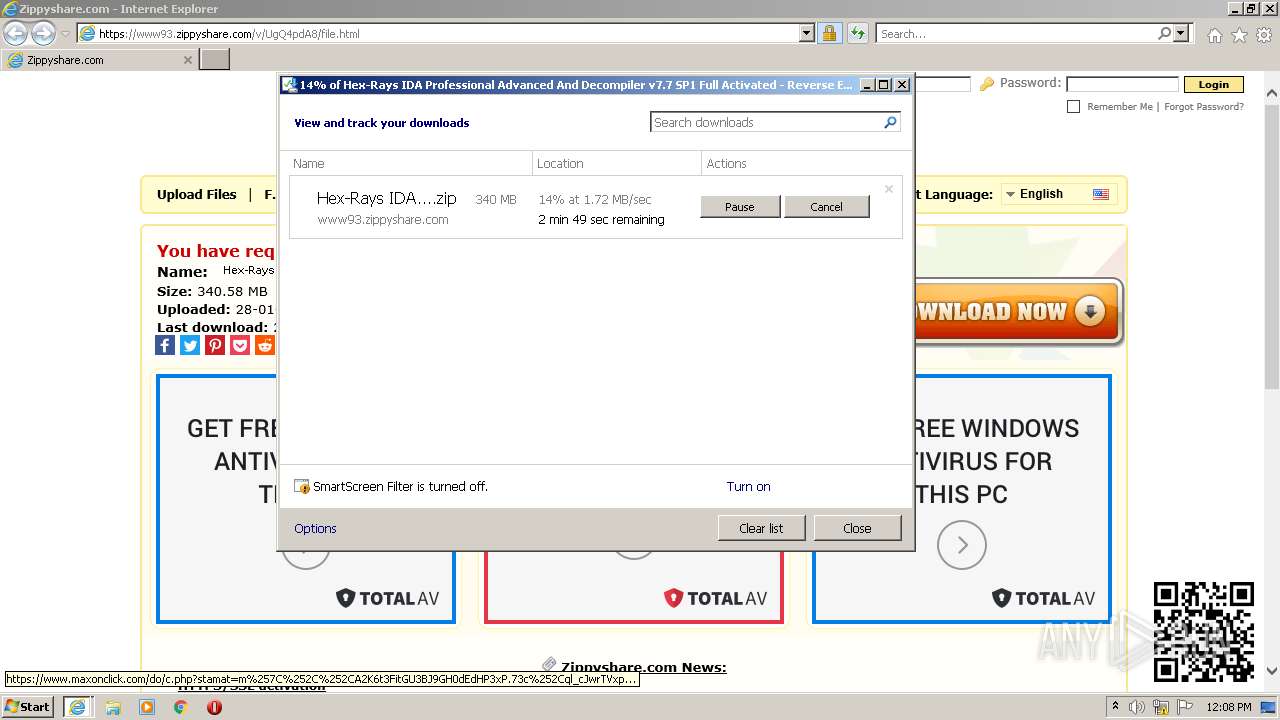Turn on the SmartScreen Filter link

[x=748, y=486]
